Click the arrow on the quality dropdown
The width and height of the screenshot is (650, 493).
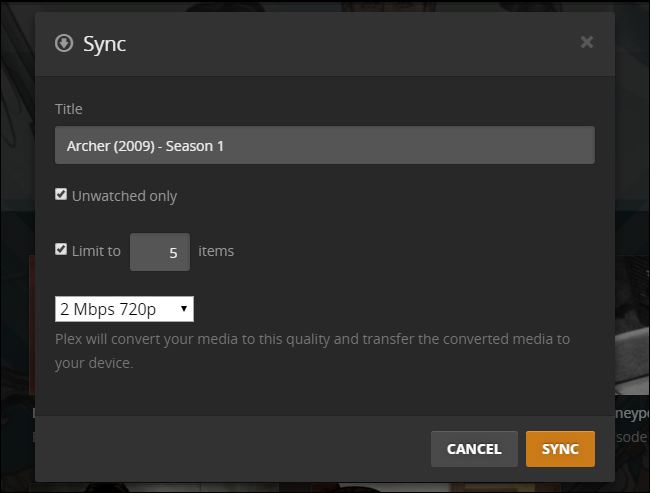click(x=184, y=309)
